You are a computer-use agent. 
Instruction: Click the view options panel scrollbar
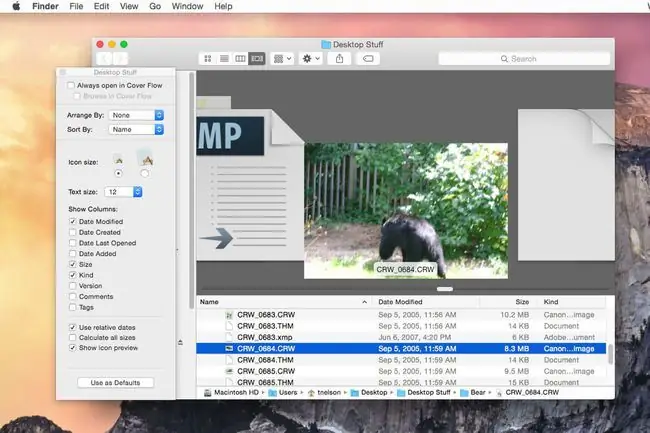click(x=191, y=191)
